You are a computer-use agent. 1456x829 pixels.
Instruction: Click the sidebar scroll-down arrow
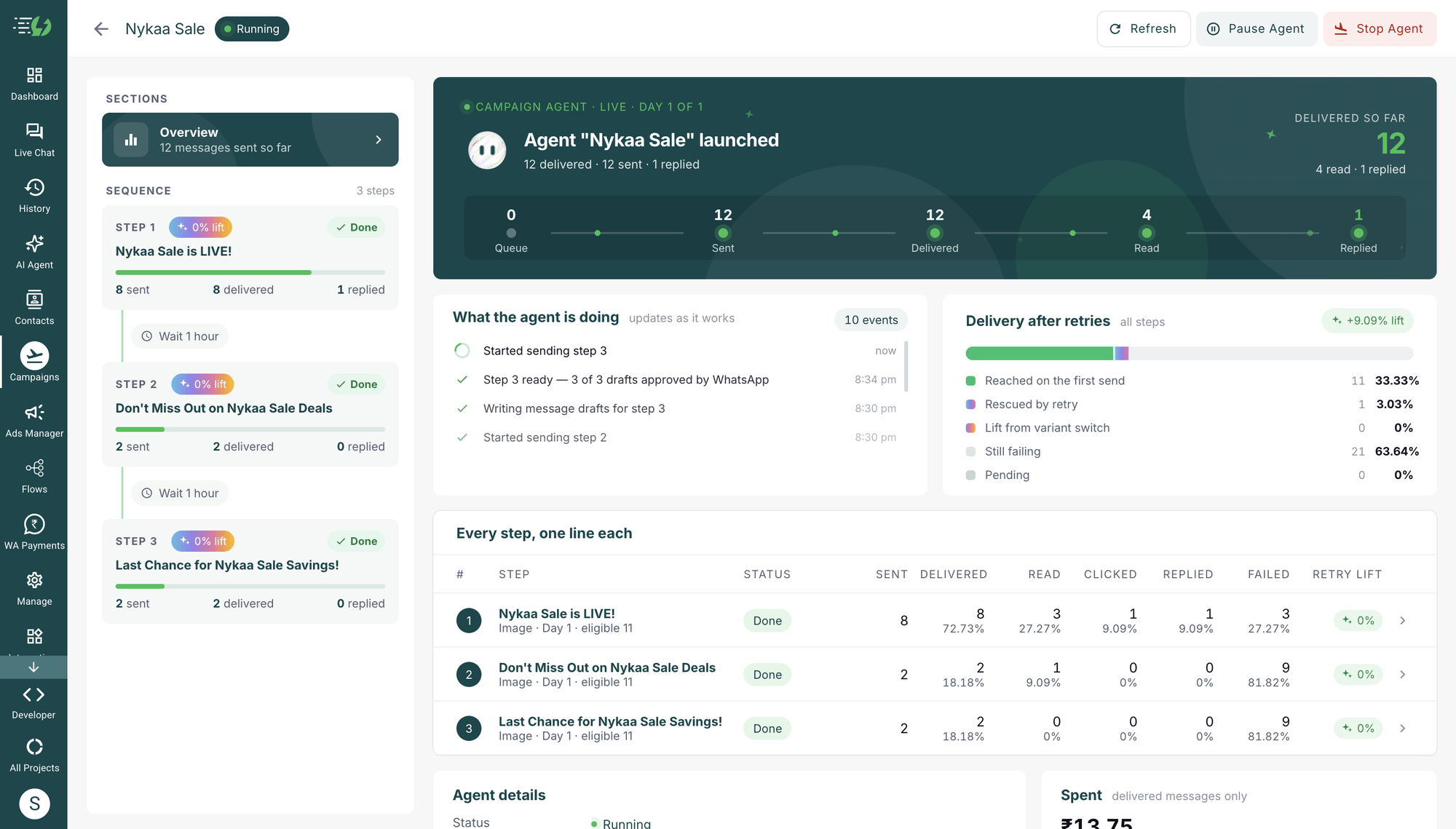[x=33, y=667]
